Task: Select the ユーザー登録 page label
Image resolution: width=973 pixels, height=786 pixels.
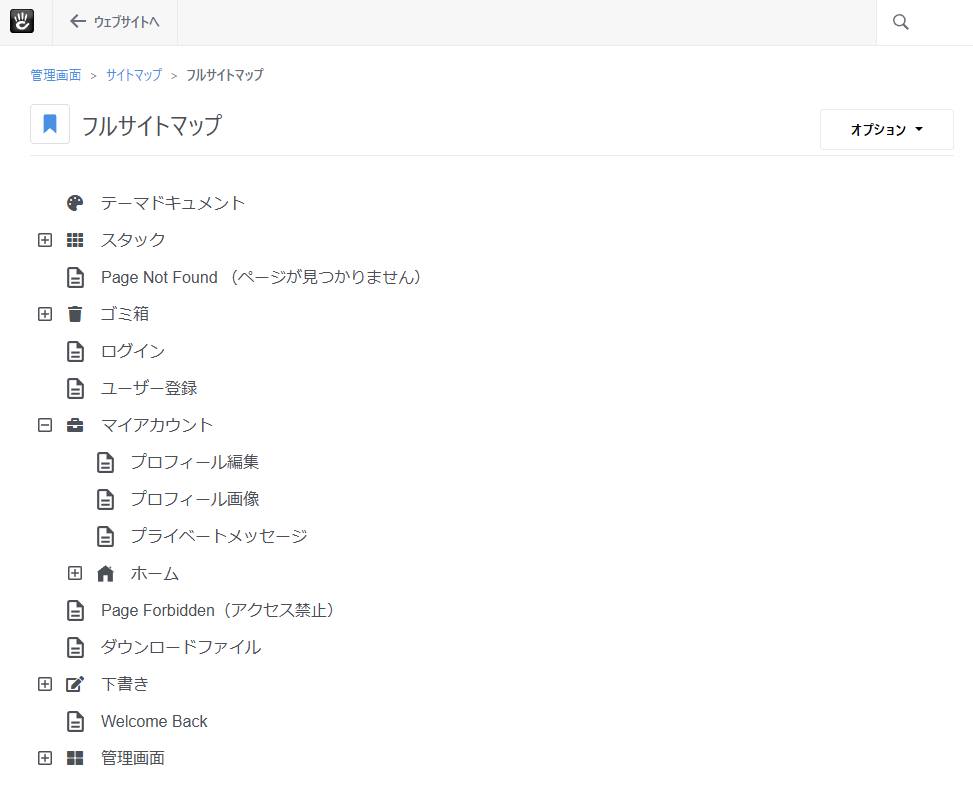Action: point(149,388)
